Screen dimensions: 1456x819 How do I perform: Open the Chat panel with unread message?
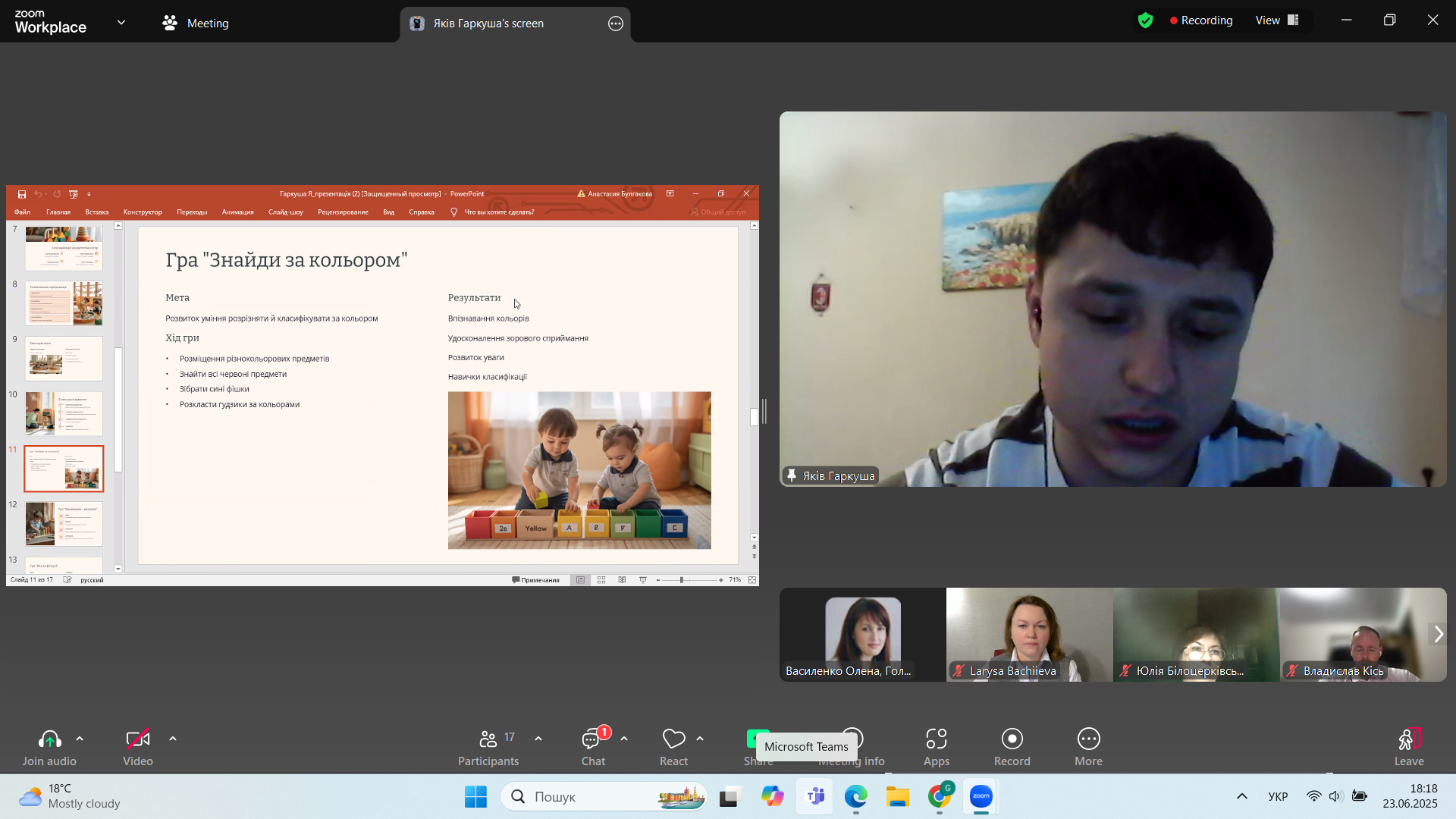[593, 748]
